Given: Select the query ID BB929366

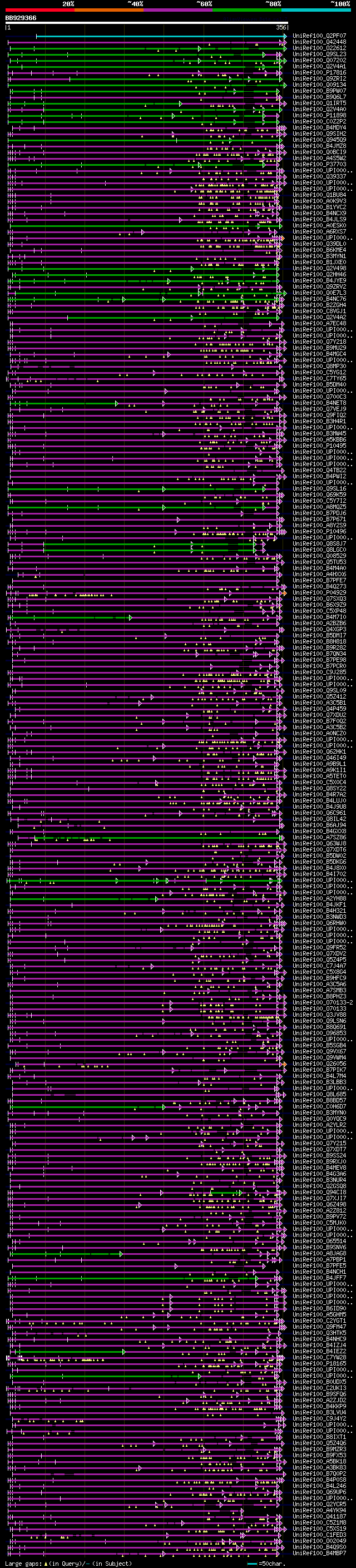Looking at the screenshot, I should click(x=21, y=18).
